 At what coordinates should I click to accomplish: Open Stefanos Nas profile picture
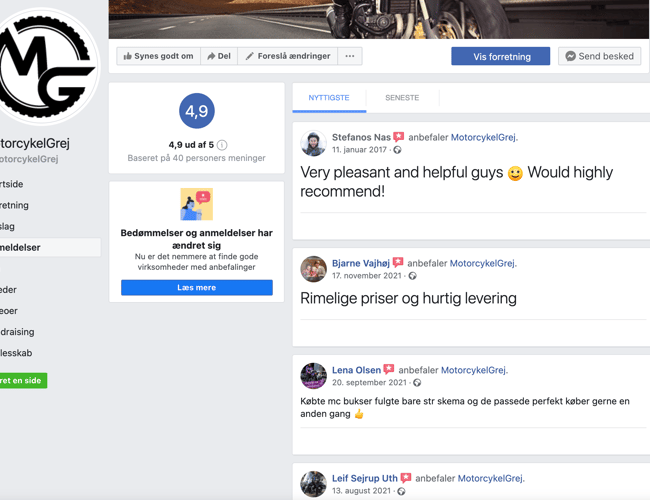[x=313, y=143]
